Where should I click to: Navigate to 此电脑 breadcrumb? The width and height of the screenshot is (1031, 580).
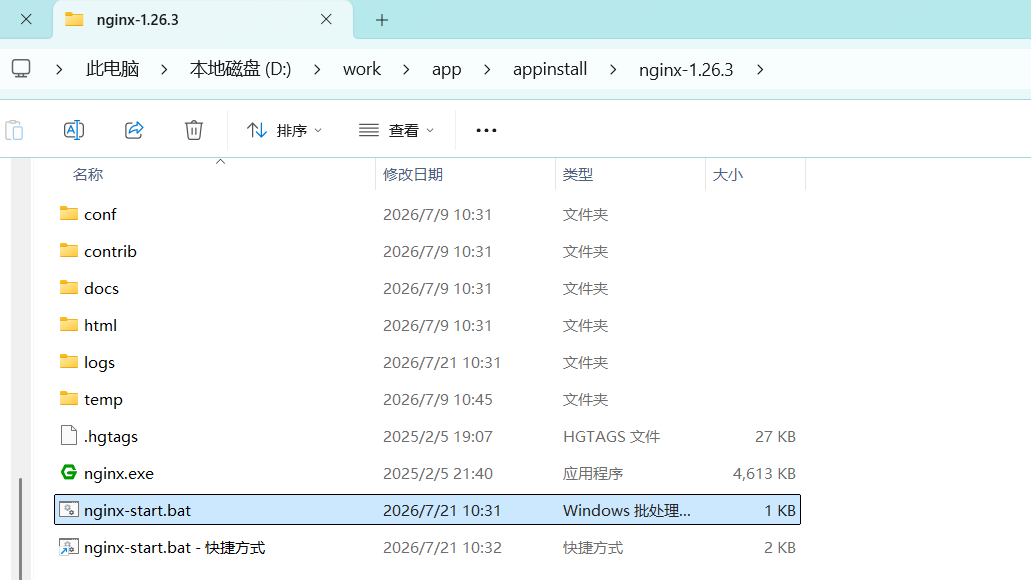[112, 69]
